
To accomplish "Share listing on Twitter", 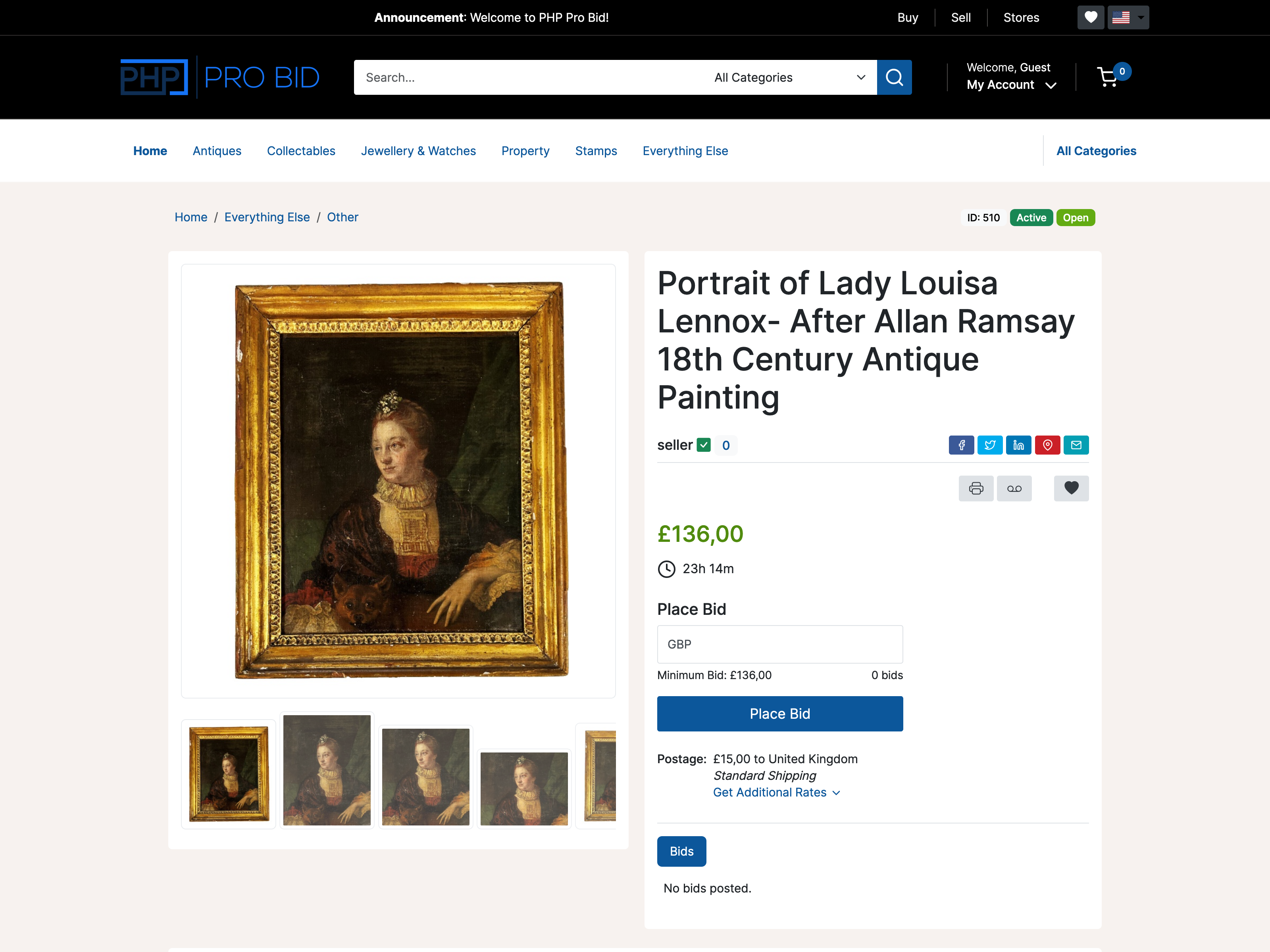I will [990, 445].
